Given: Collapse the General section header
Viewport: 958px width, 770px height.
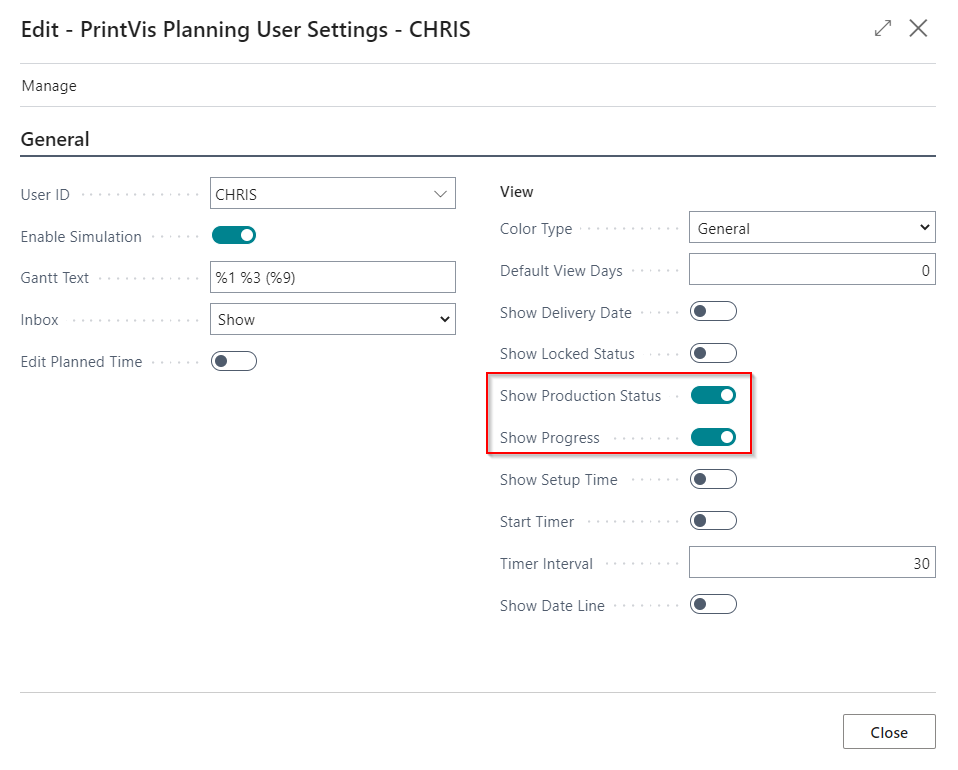Looking at the screenshot, I should coord(55,139).
